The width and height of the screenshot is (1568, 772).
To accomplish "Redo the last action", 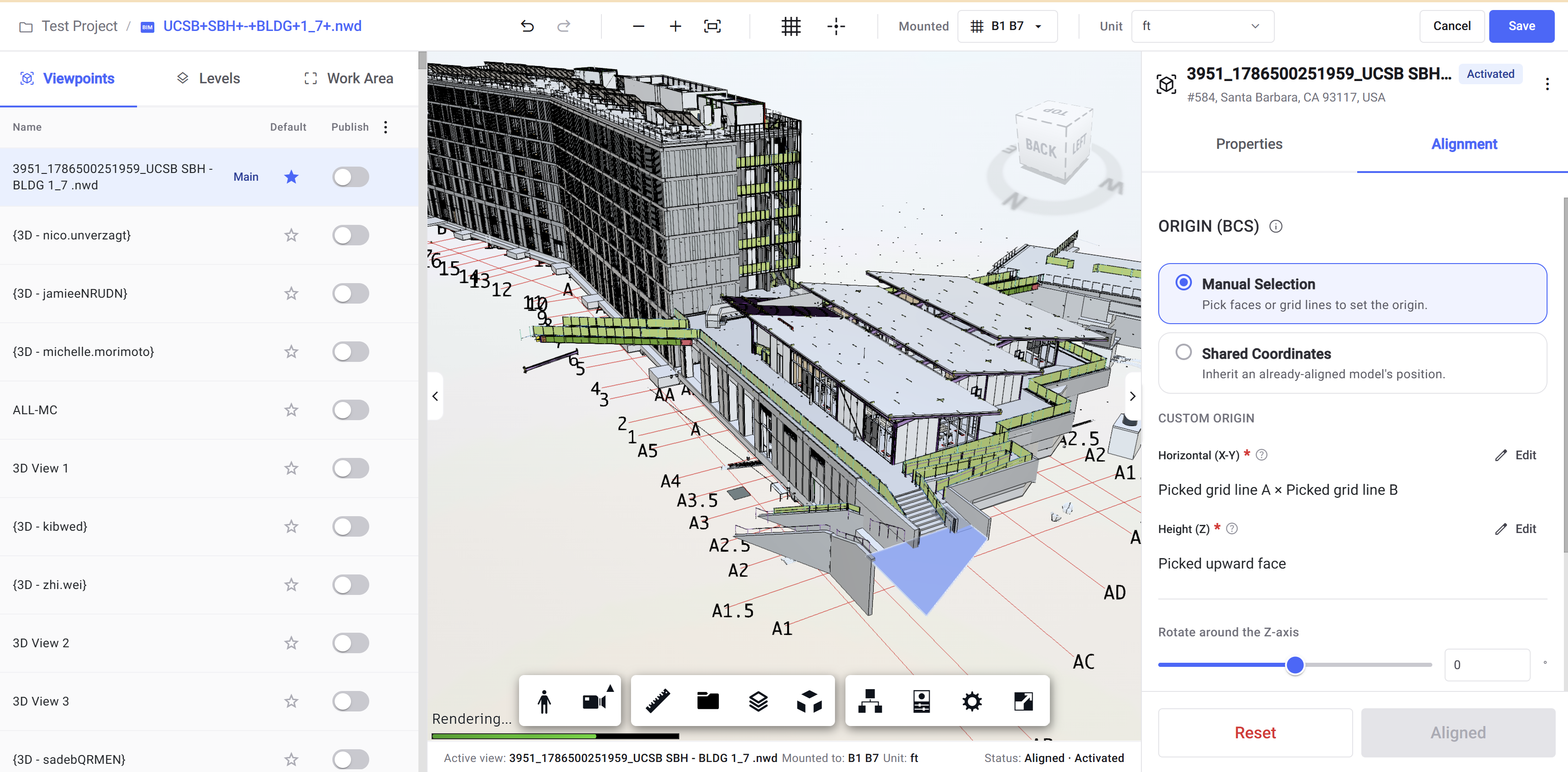I will pyautogui.click(x=564, y=26).
